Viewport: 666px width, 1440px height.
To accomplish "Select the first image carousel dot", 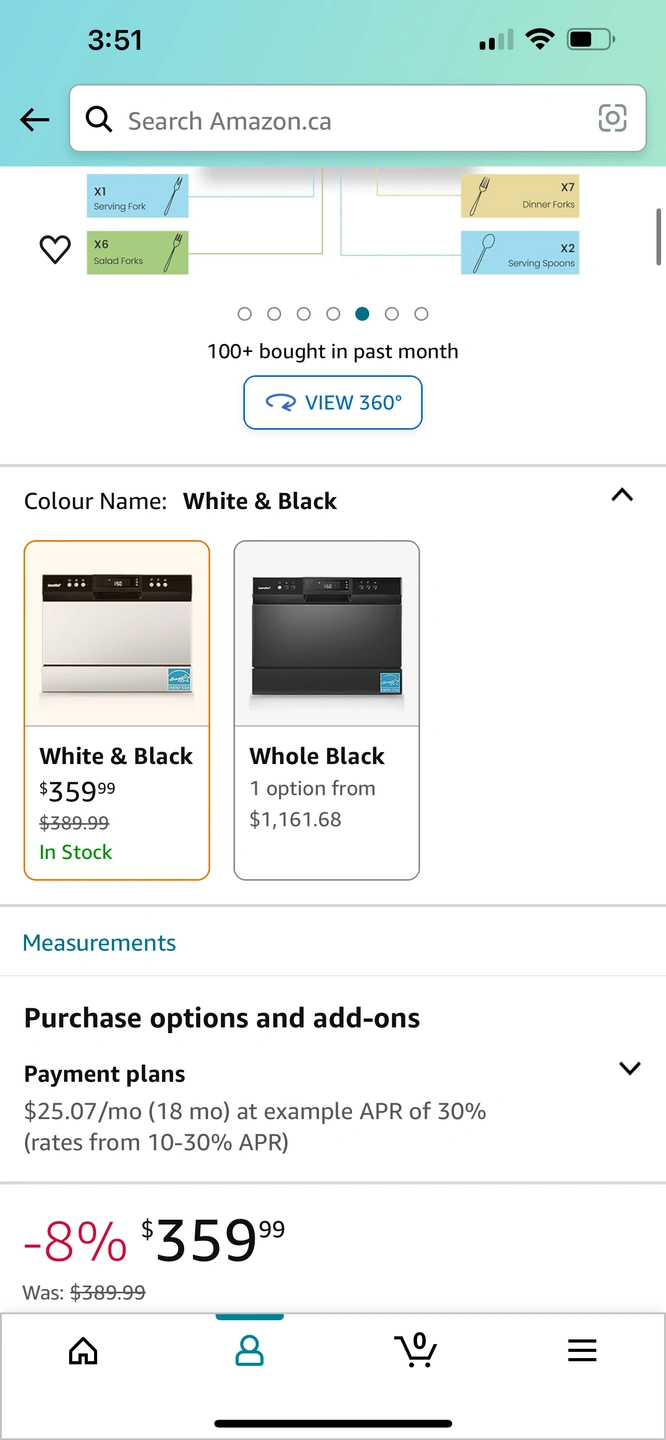I will pyautogui.click(x=245, y=314).
